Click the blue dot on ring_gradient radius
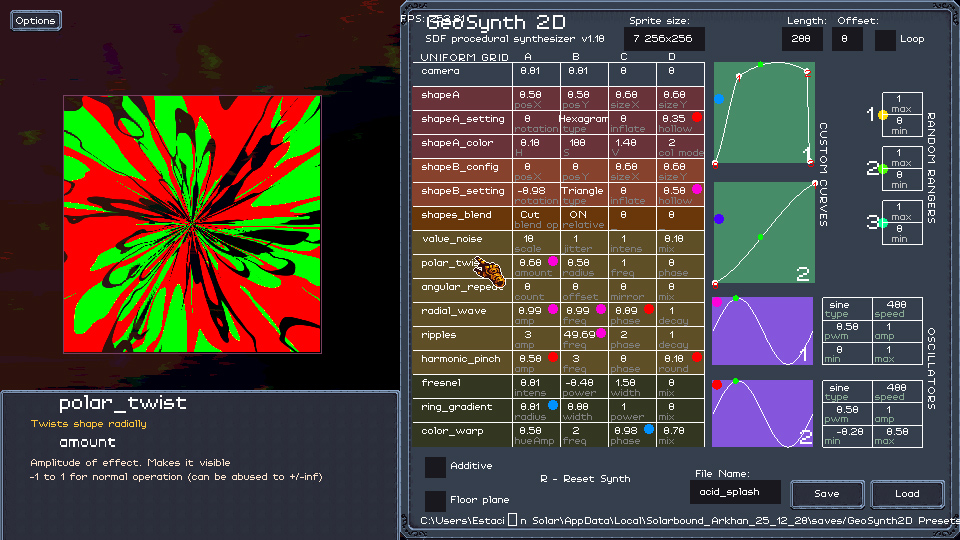This screenshot has width=960, height=540. pyautogui.click(x=553, y=405)
